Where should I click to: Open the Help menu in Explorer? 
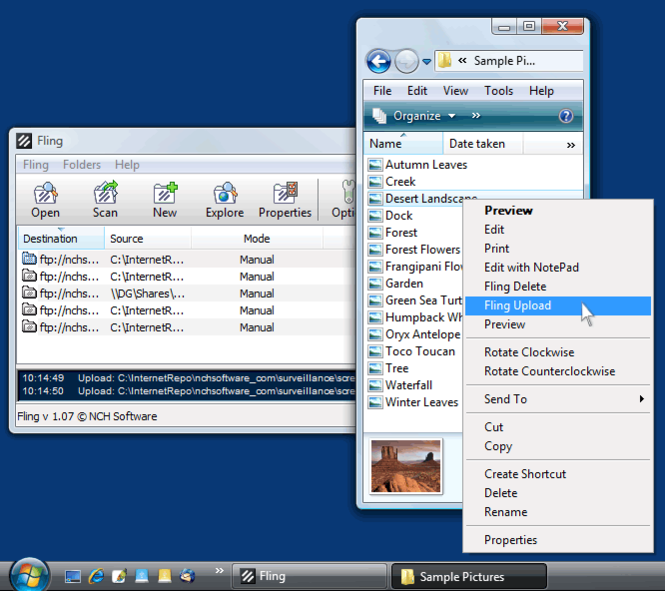click(541, 91)
